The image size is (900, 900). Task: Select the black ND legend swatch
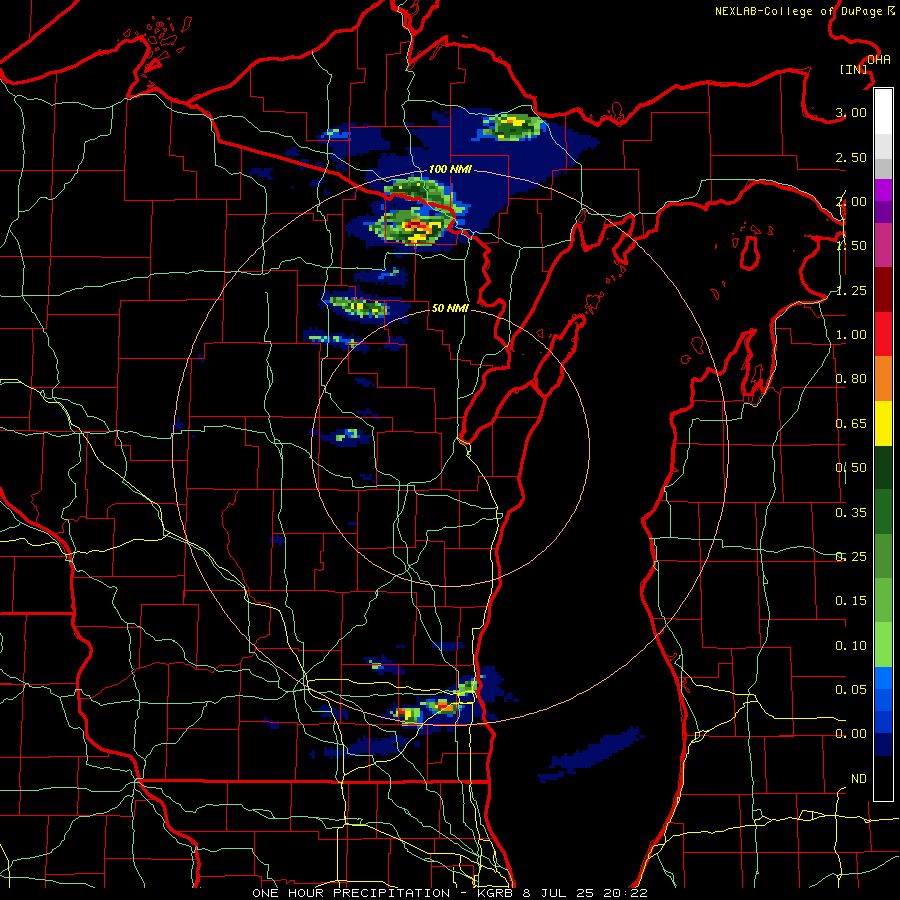pyautogui.click(x=883, y=778)
